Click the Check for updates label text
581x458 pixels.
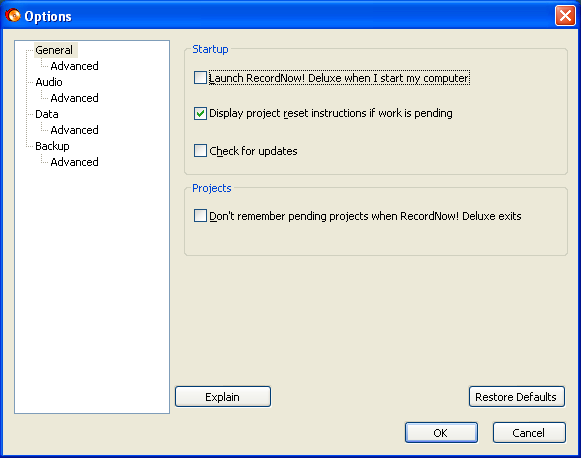pyautogui.click(x=253, y=151)
